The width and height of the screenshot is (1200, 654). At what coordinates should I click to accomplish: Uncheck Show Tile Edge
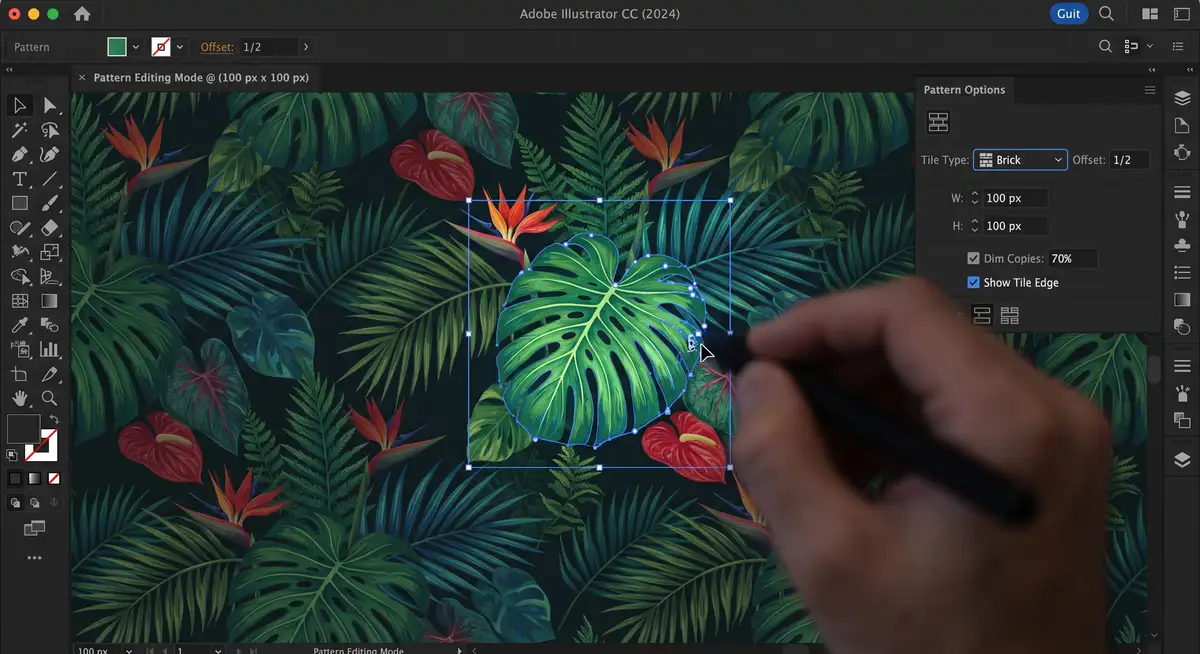[x=973, y=283]
